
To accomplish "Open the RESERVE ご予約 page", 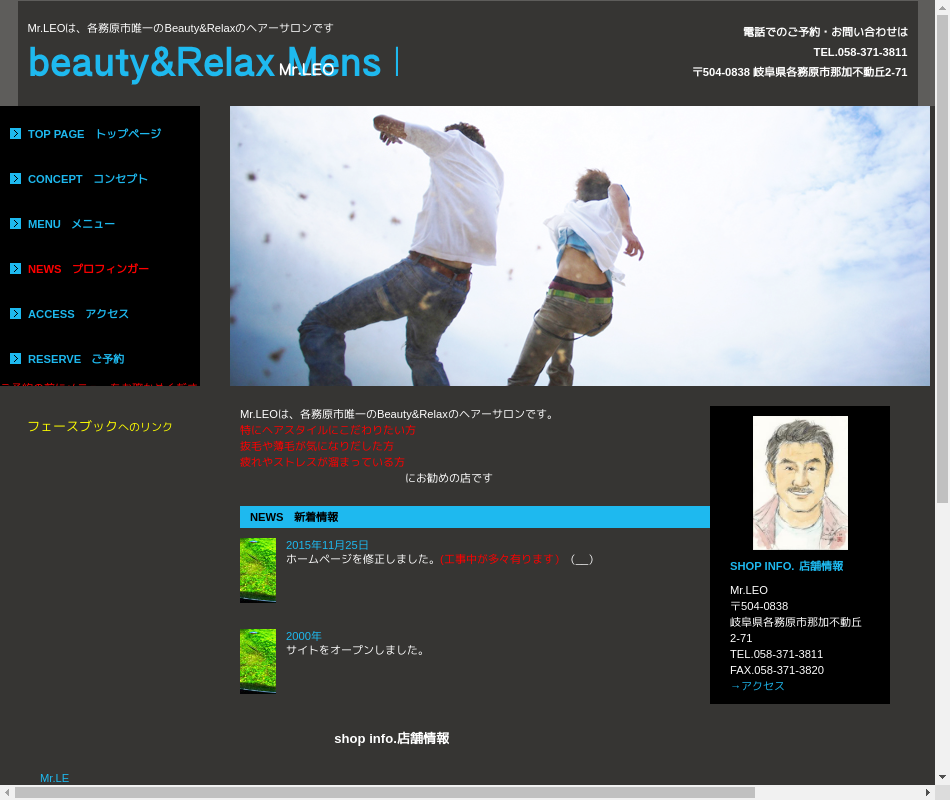I will (x=76, y=359).
